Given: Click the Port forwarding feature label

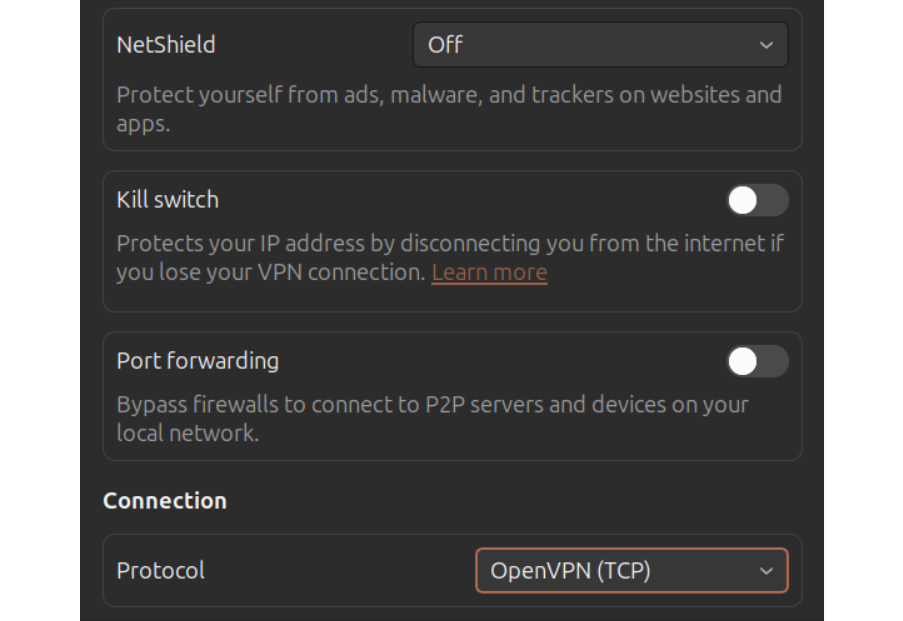Looking at the screenshot, I should (x=197, y=361).
